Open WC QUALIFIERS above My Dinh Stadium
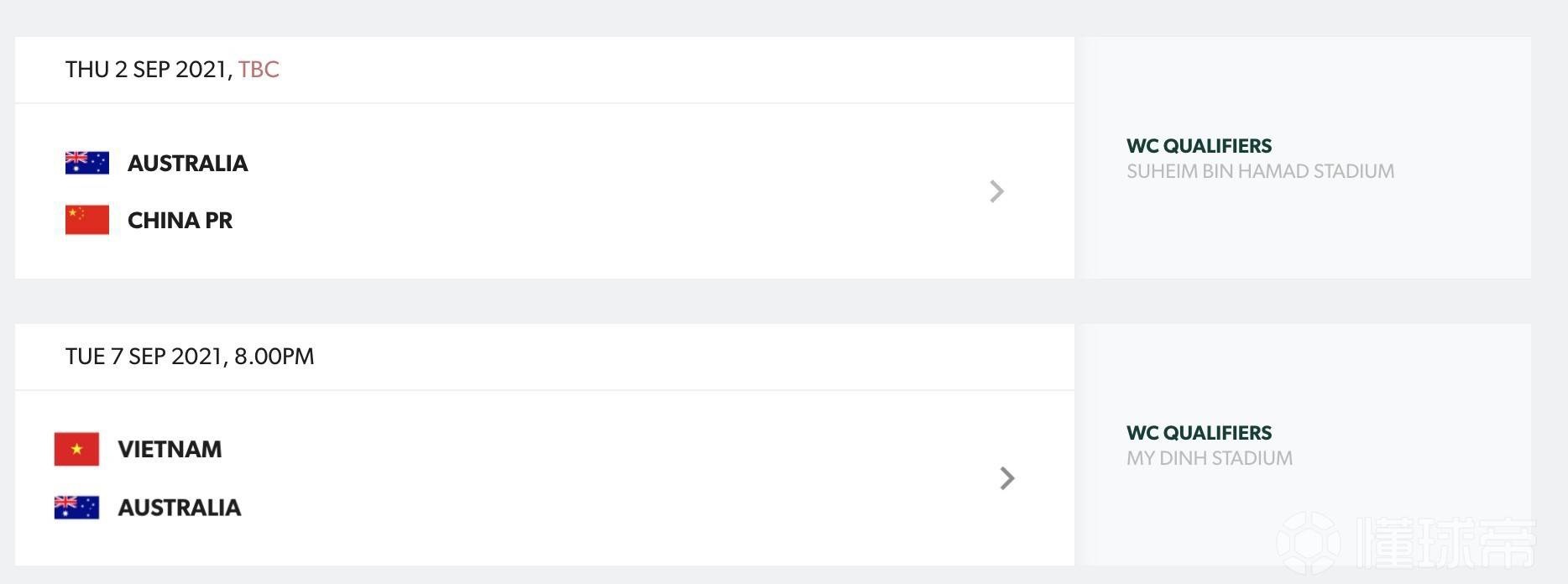1568x584 pixels. pos(1199,433)
